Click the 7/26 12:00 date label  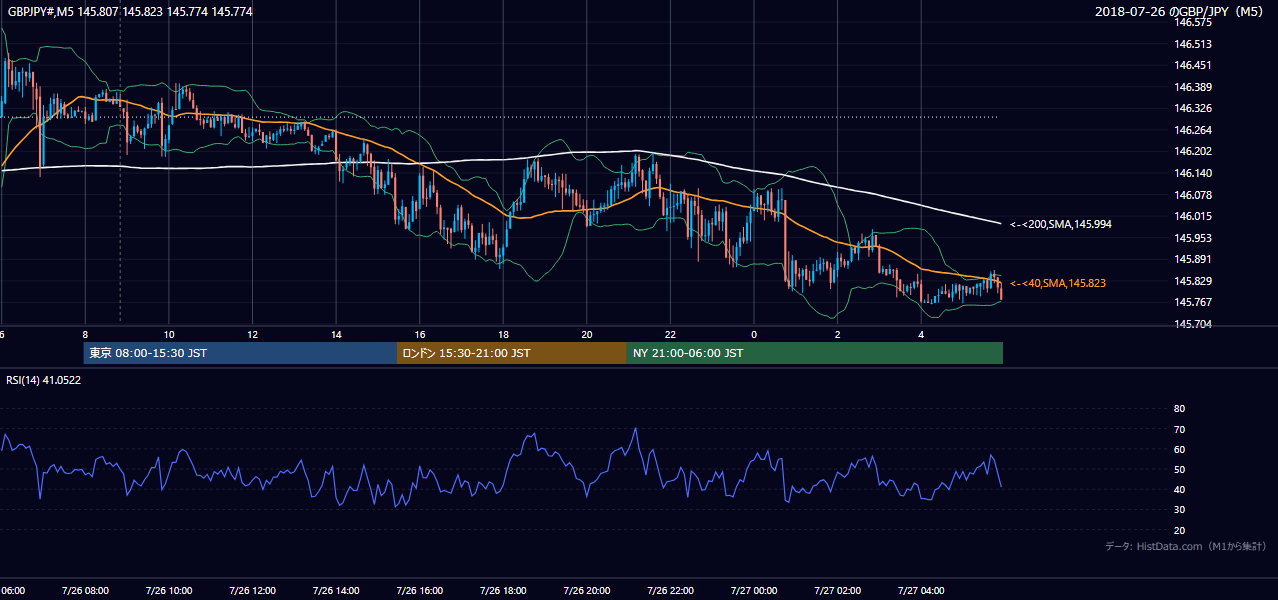(x=252, y=591)
